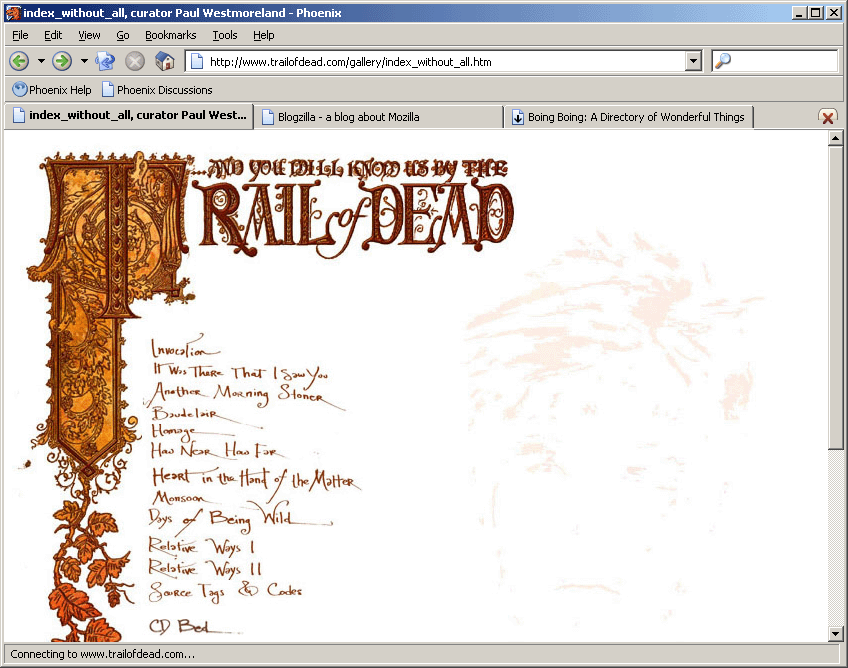Click the scrollbar down arrow

pyautogui.click(x=835, y=633)
